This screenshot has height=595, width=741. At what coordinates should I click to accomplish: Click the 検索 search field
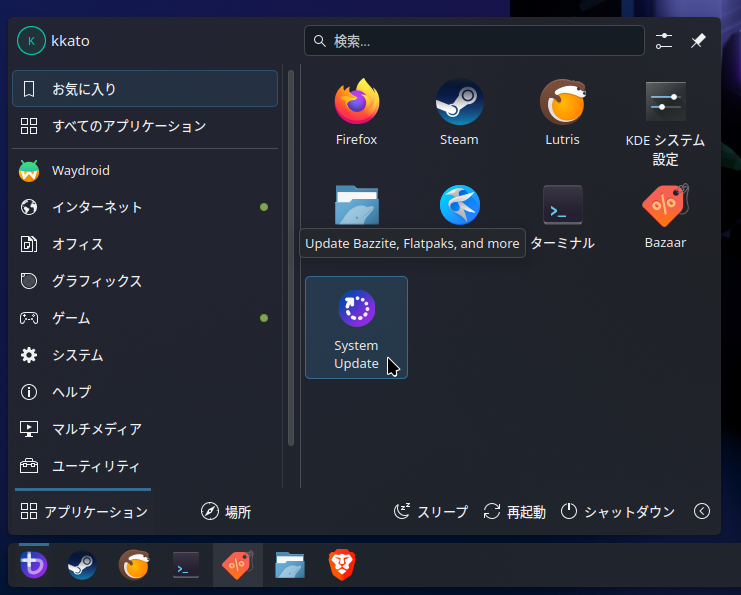pos(474,41)
